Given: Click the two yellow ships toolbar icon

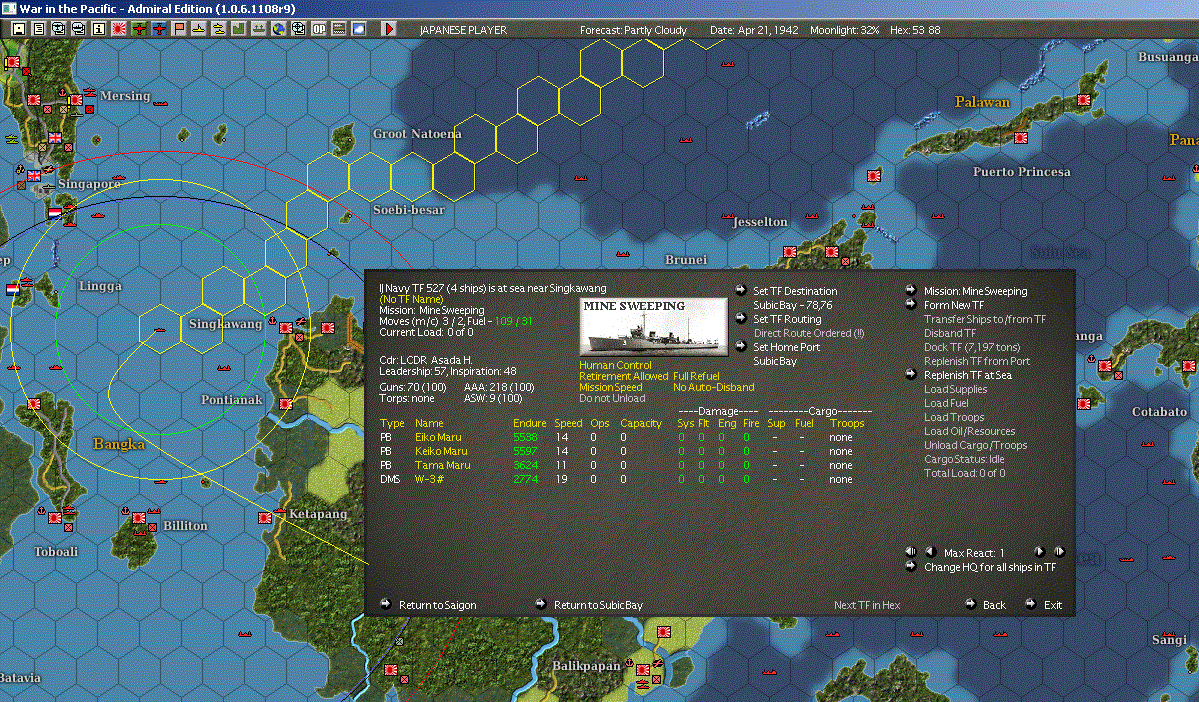Looking at the screenshot, I should 219,29.
